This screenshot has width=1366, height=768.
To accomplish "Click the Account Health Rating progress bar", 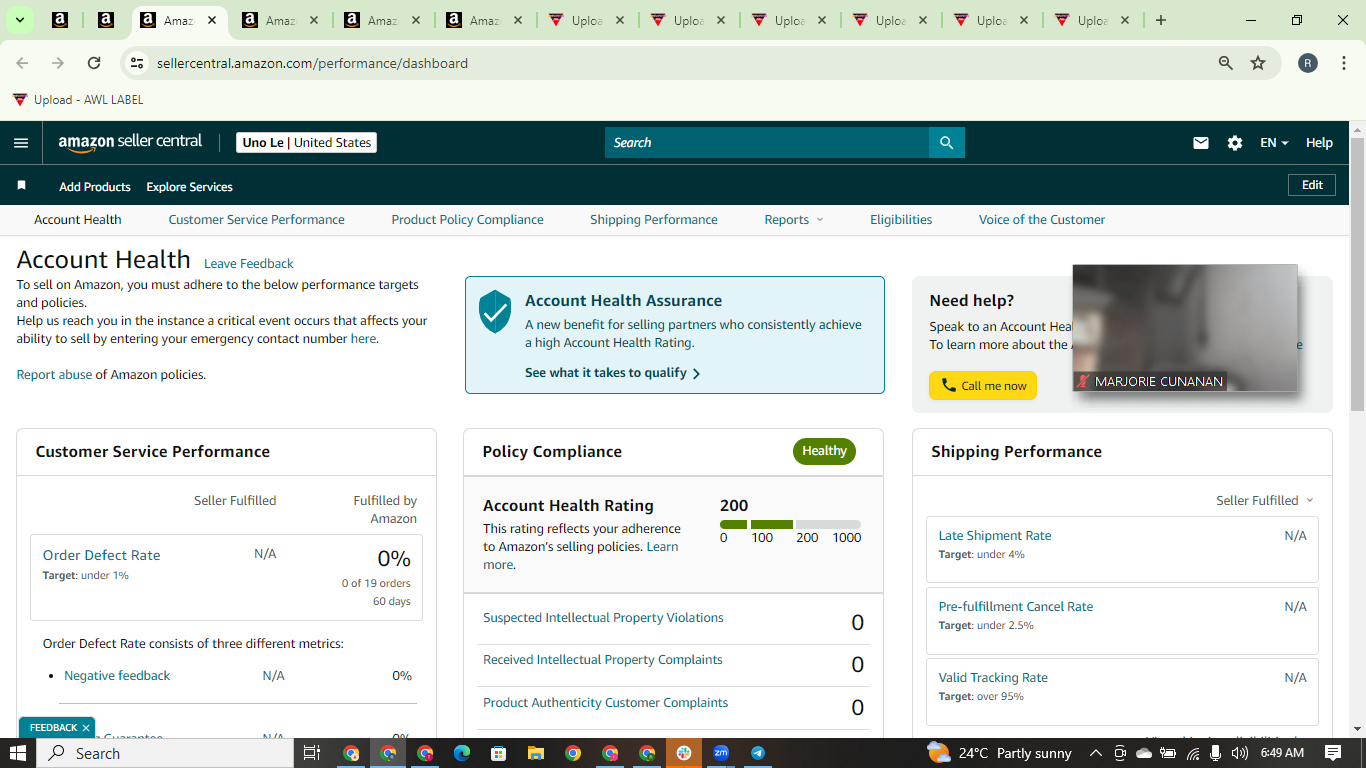I will coord(790,524).
